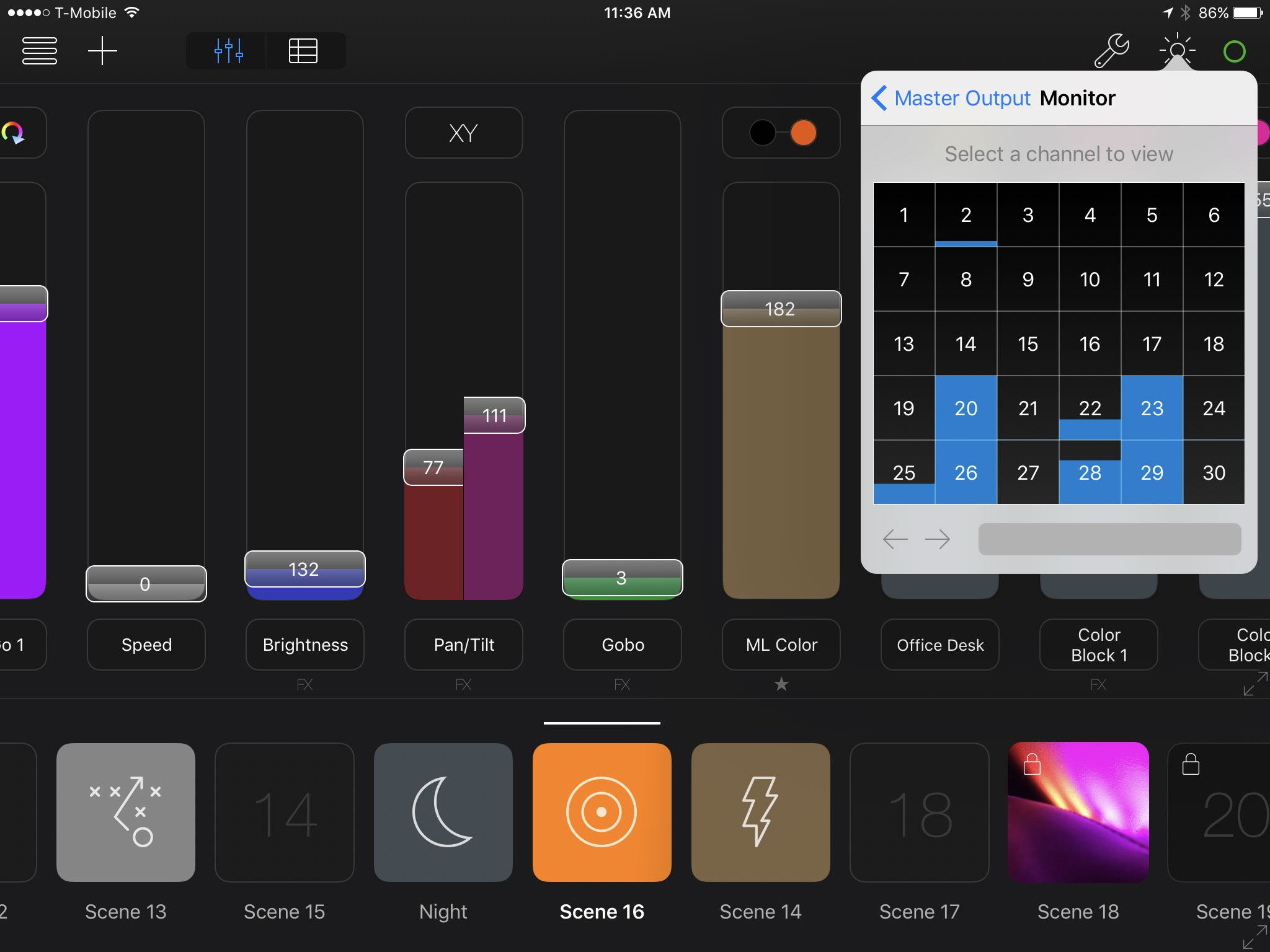Expand the scenes area with arrows icon
Image resolution: width=1270 pixels, height=952 pixels.
(x=1255, y=937)
